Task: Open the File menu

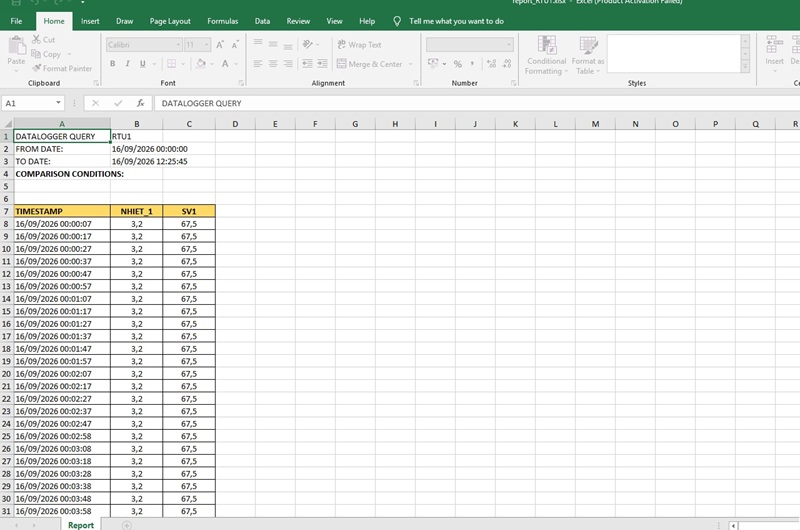Action: (16, 21)
